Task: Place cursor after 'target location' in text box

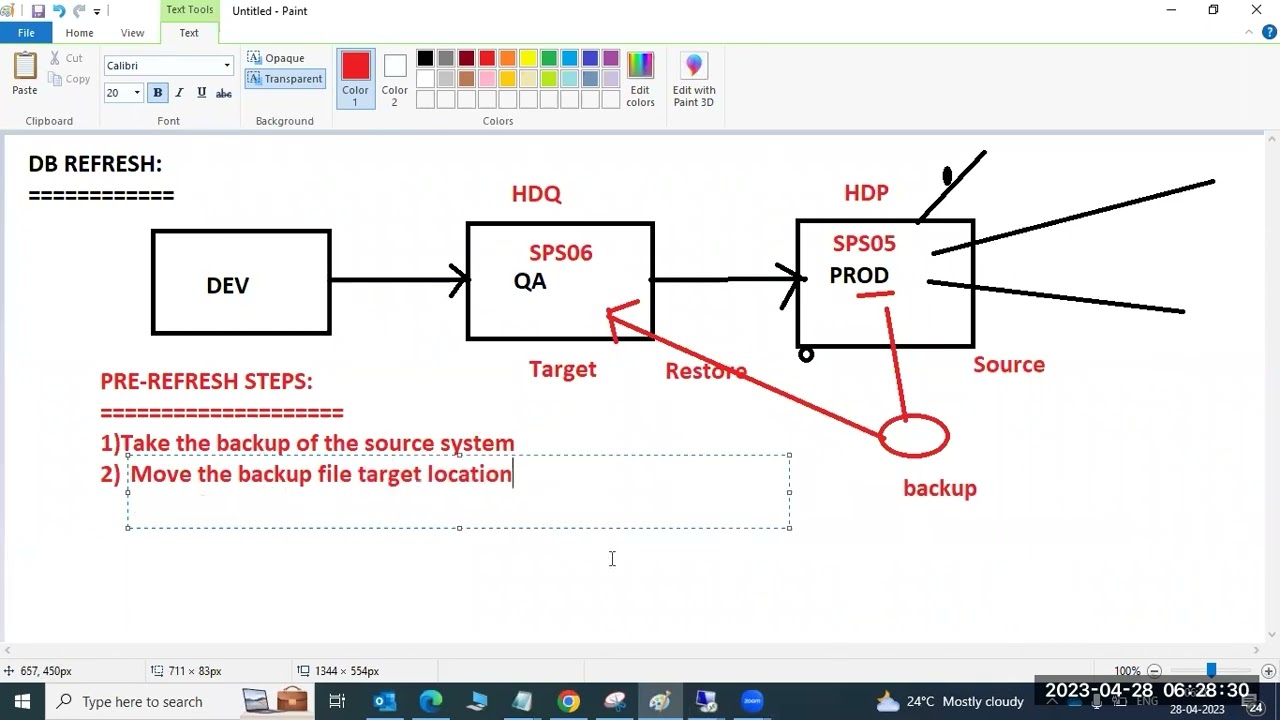Action: click(x=513, y=474)
